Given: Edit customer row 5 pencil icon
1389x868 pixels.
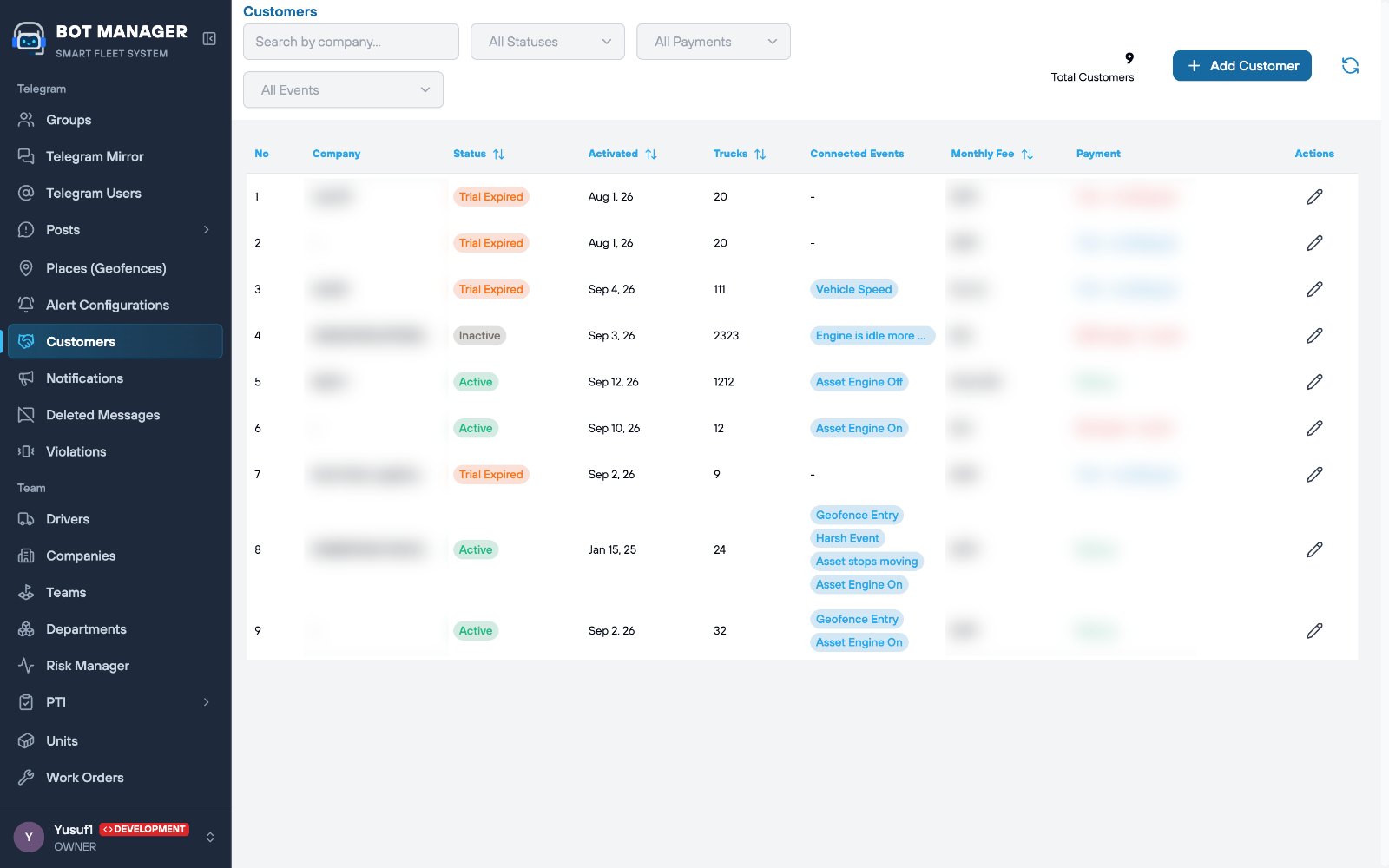Looking at the screenshot, I should (1314, 382).
